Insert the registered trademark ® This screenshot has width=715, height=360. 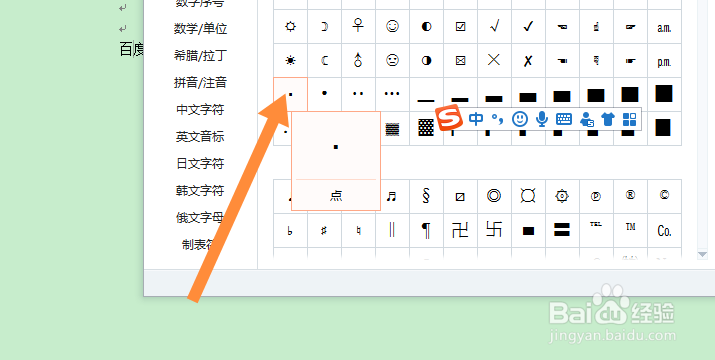click(x=631, y=196)
